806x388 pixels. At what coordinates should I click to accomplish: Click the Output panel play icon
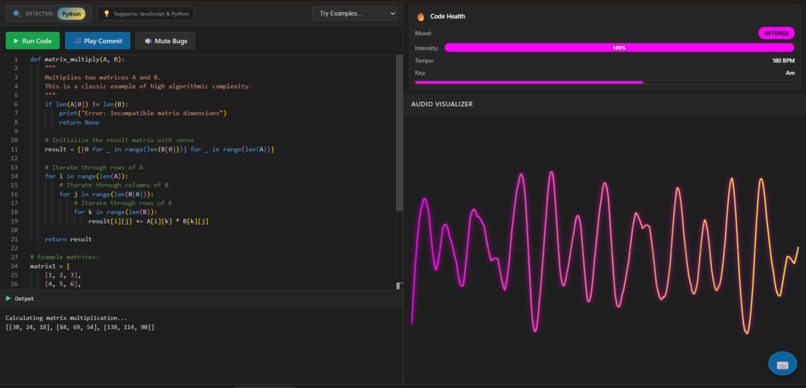[8, 298]
